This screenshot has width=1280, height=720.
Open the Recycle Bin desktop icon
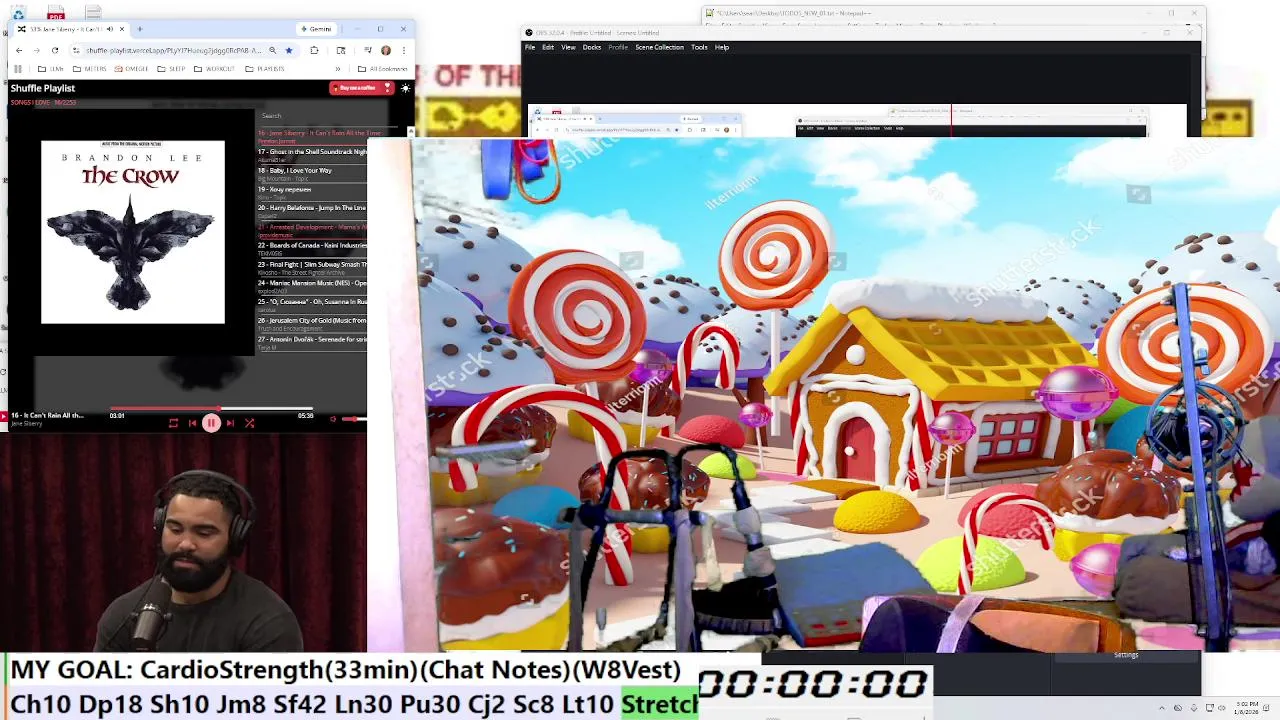click(x=18, y=14)
